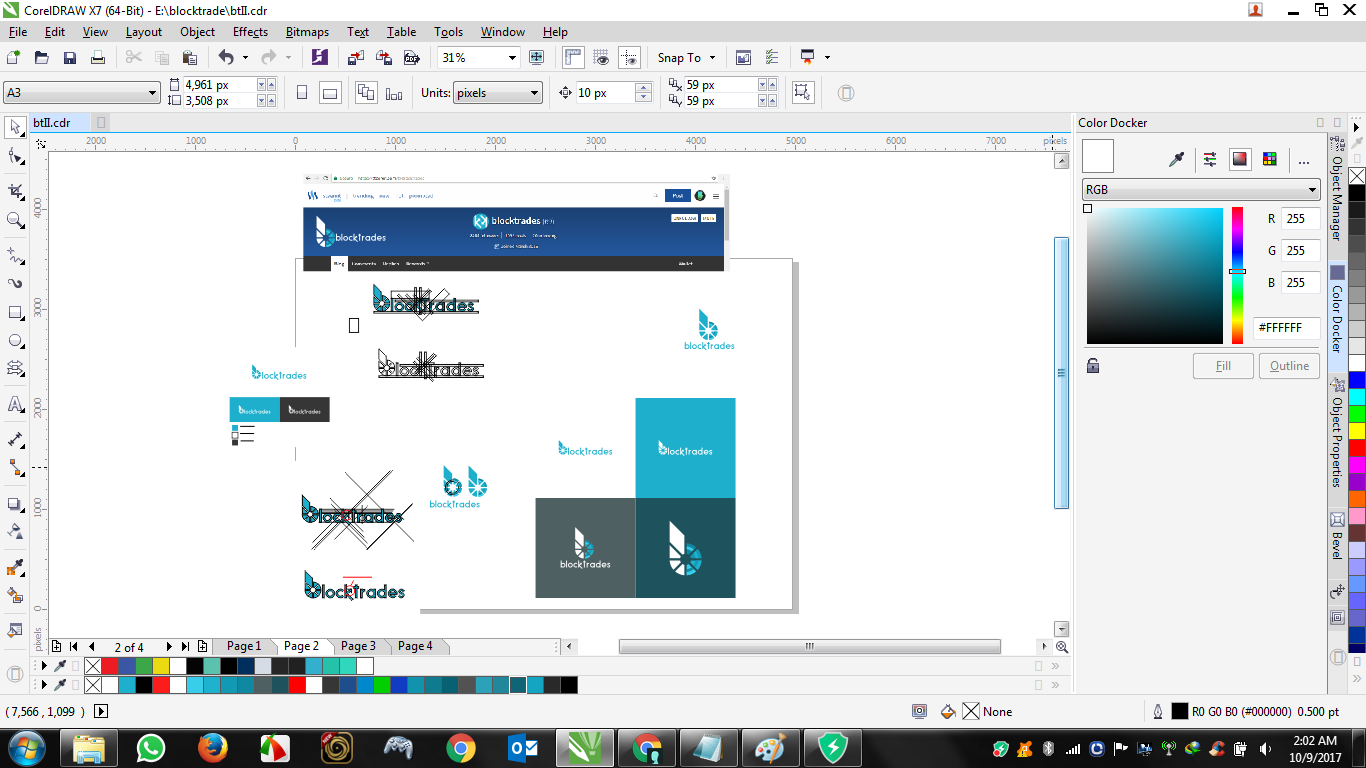Switch to Page 4 tab
1366x768 pixels.
tap(415, 646)
